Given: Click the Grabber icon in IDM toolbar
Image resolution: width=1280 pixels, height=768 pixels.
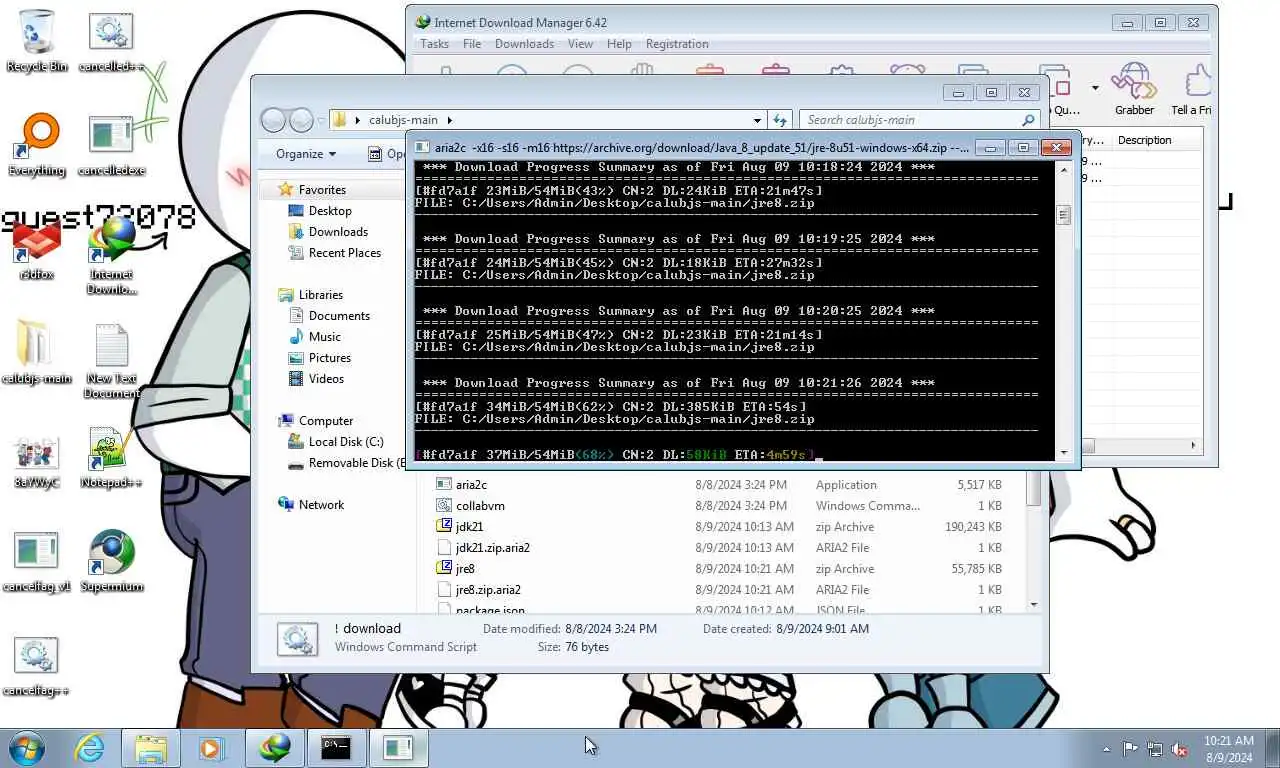Looking at the screenshot, I should point(1134,90).
